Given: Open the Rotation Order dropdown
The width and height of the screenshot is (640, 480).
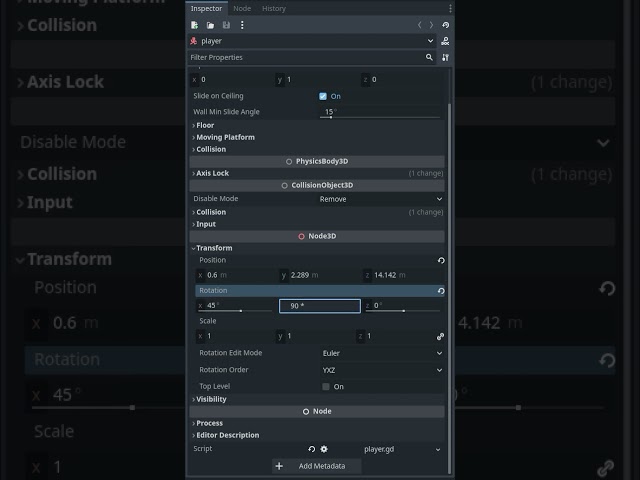Looking at the screenshot, I should pyautogui.click(x=381, y=370).
